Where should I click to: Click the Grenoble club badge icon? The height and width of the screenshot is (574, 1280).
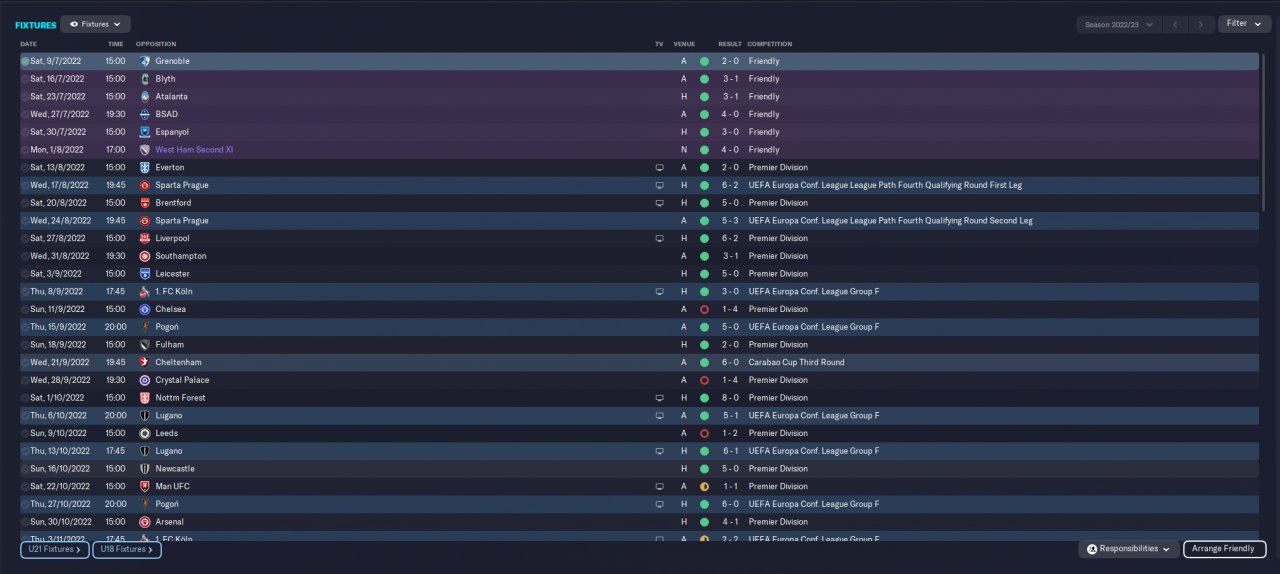(x=145, y=61)
